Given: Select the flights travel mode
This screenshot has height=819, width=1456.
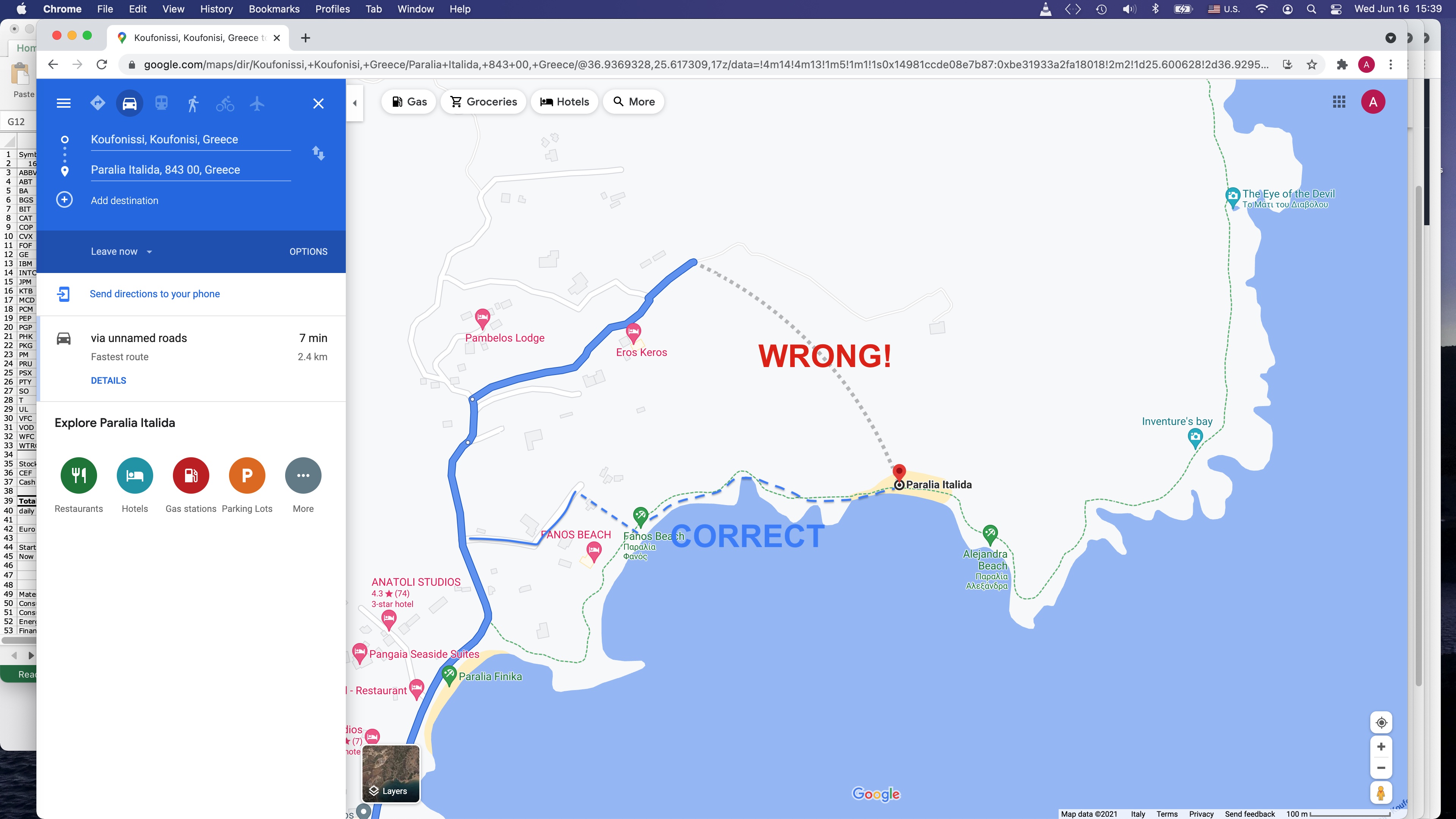Looking at the screenshot, I should pyautogui.click(x=257, y=104).
